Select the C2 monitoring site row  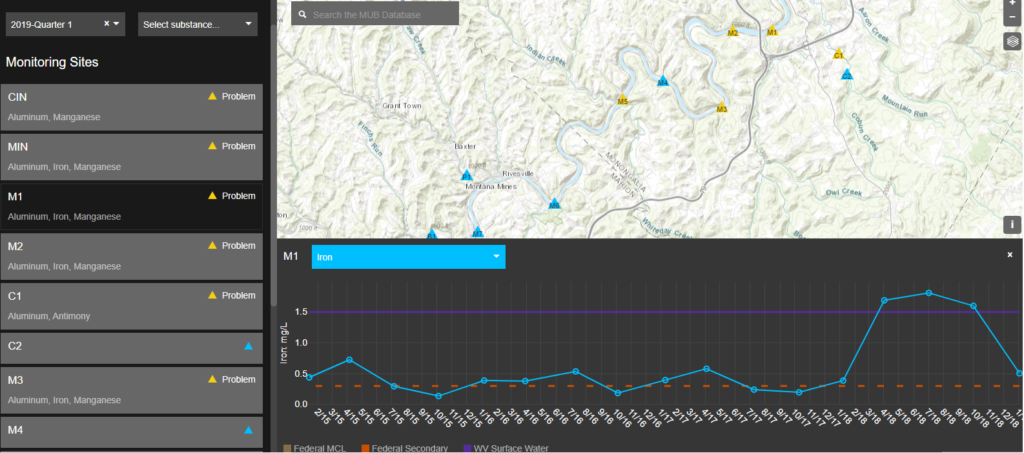[131, 348]
